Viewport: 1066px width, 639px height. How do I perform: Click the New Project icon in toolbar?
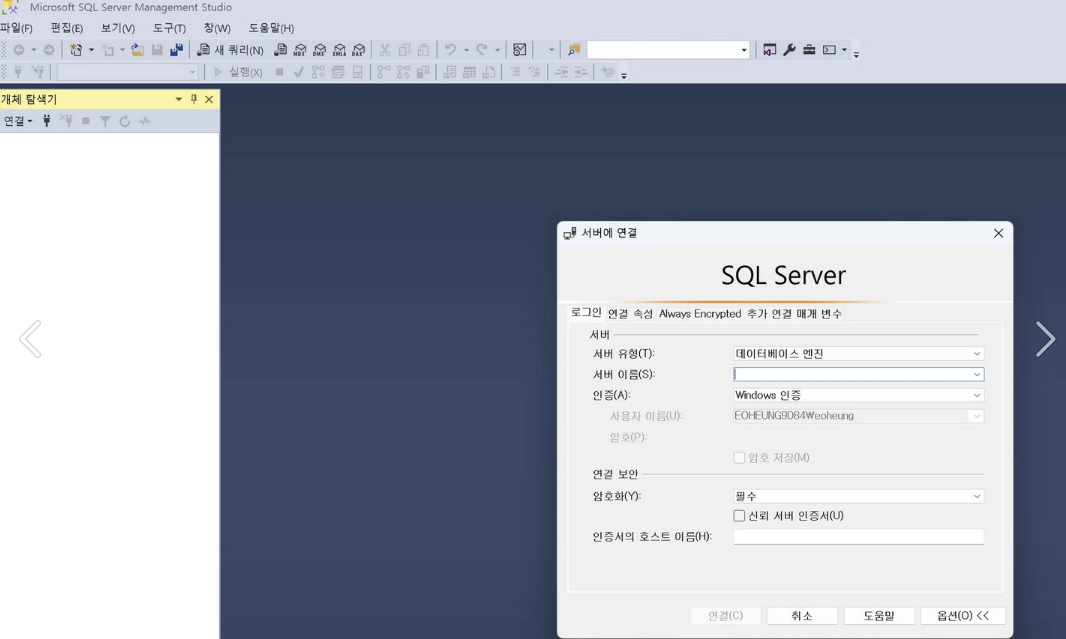pyautogui.click(x=76, y=50)
